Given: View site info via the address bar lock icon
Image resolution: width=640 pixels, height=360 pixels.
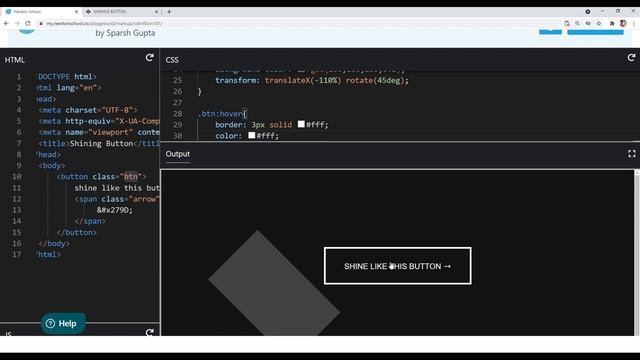Looking at the screenshot, I should coord(41,24).
